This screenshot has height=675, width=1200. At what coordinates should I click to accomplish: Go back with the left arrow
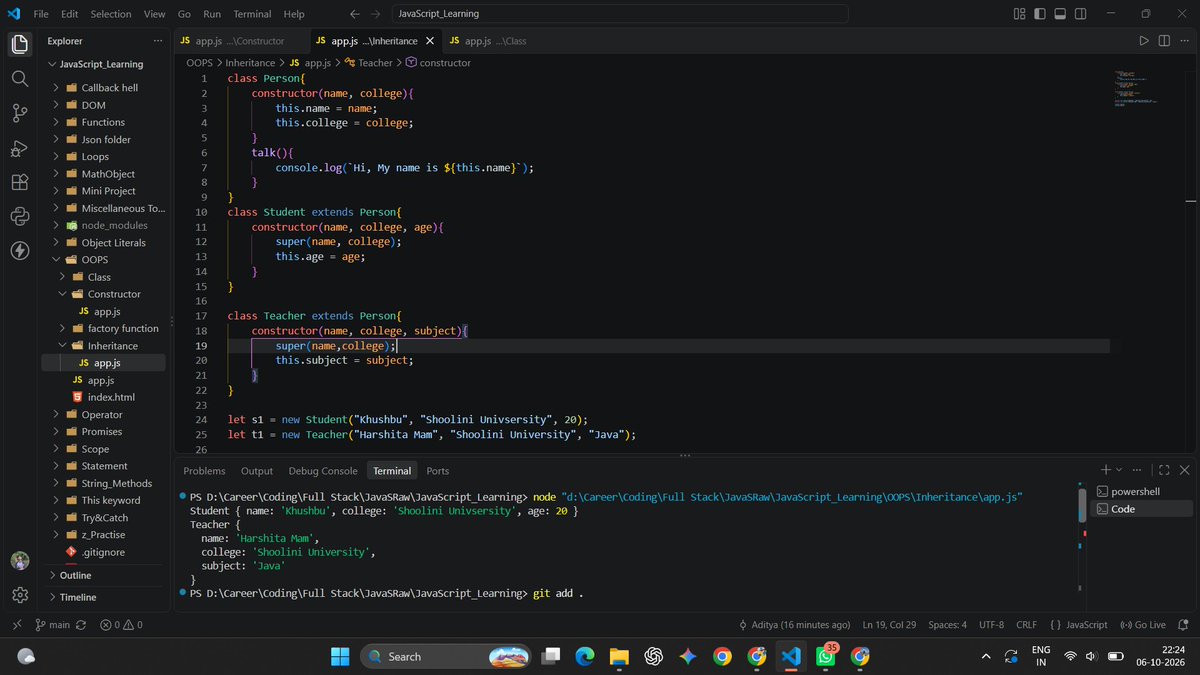(356, 14)
